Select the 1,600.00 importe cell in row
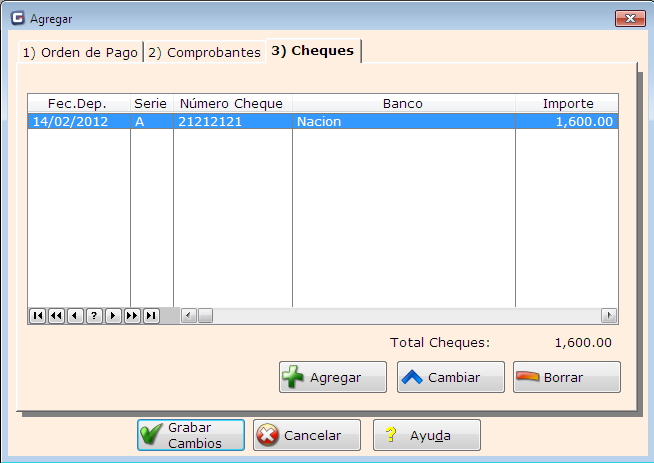This screenshot has height=463, width=654. (x=567, y=121)
